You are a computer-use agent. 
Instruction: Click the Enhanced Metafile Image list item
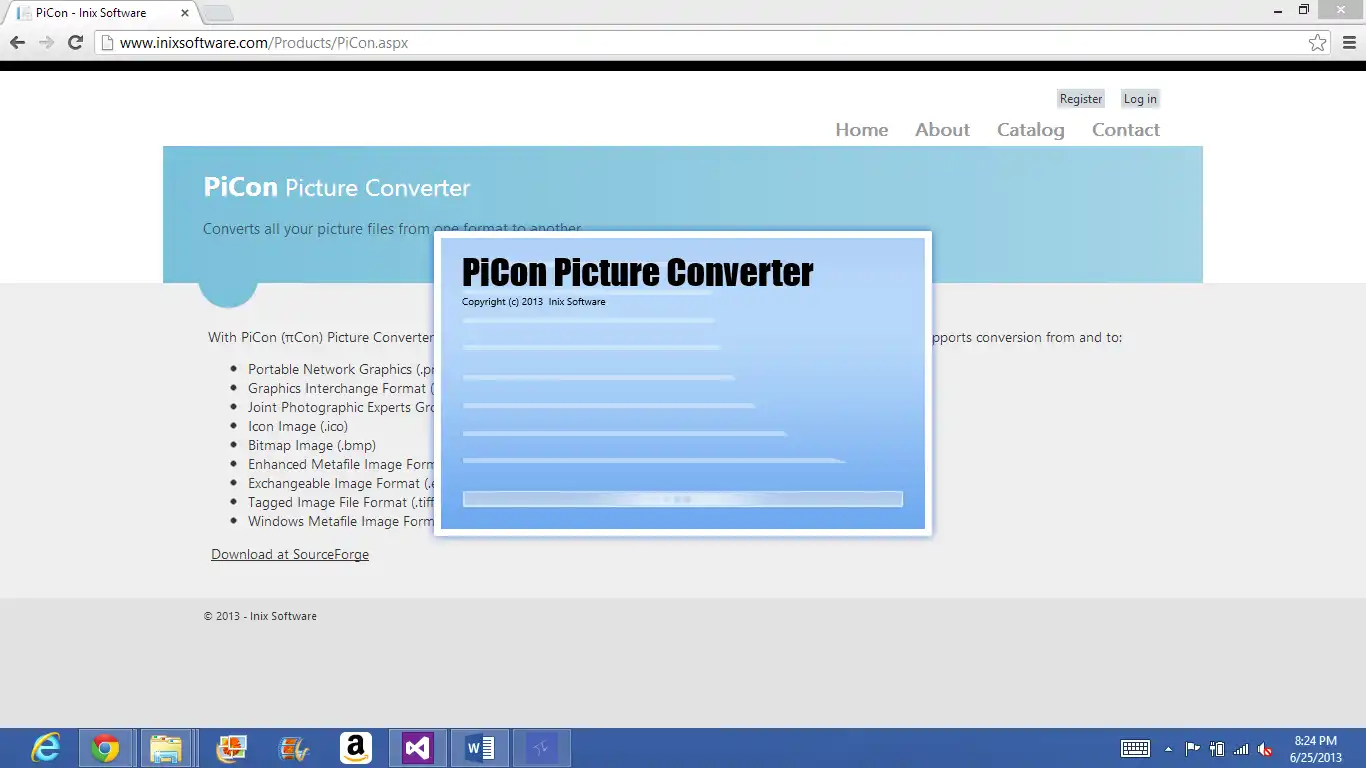pos(341,465)
